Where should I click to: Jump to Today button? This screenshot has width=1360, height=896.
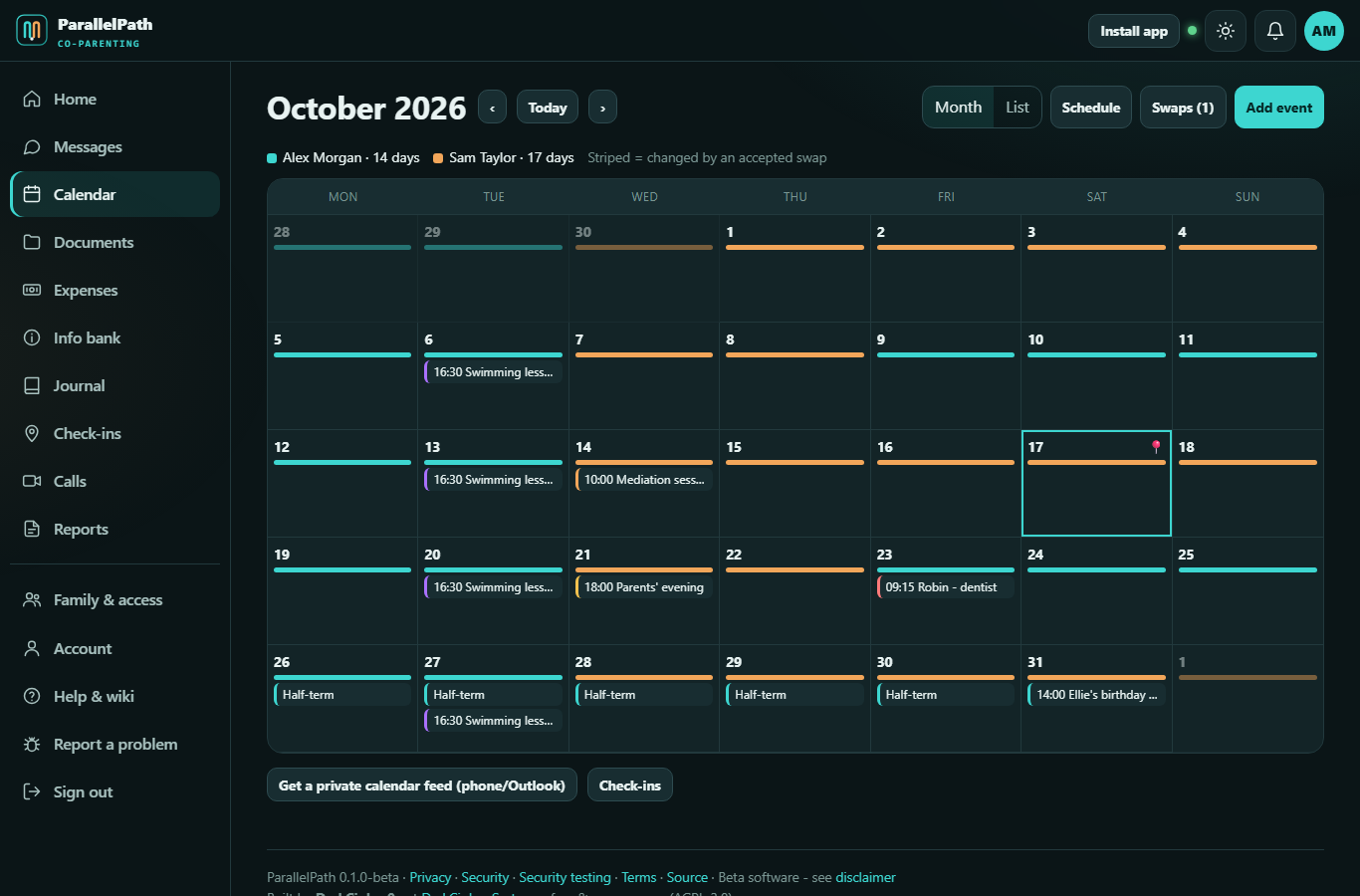tap(548, 108)
